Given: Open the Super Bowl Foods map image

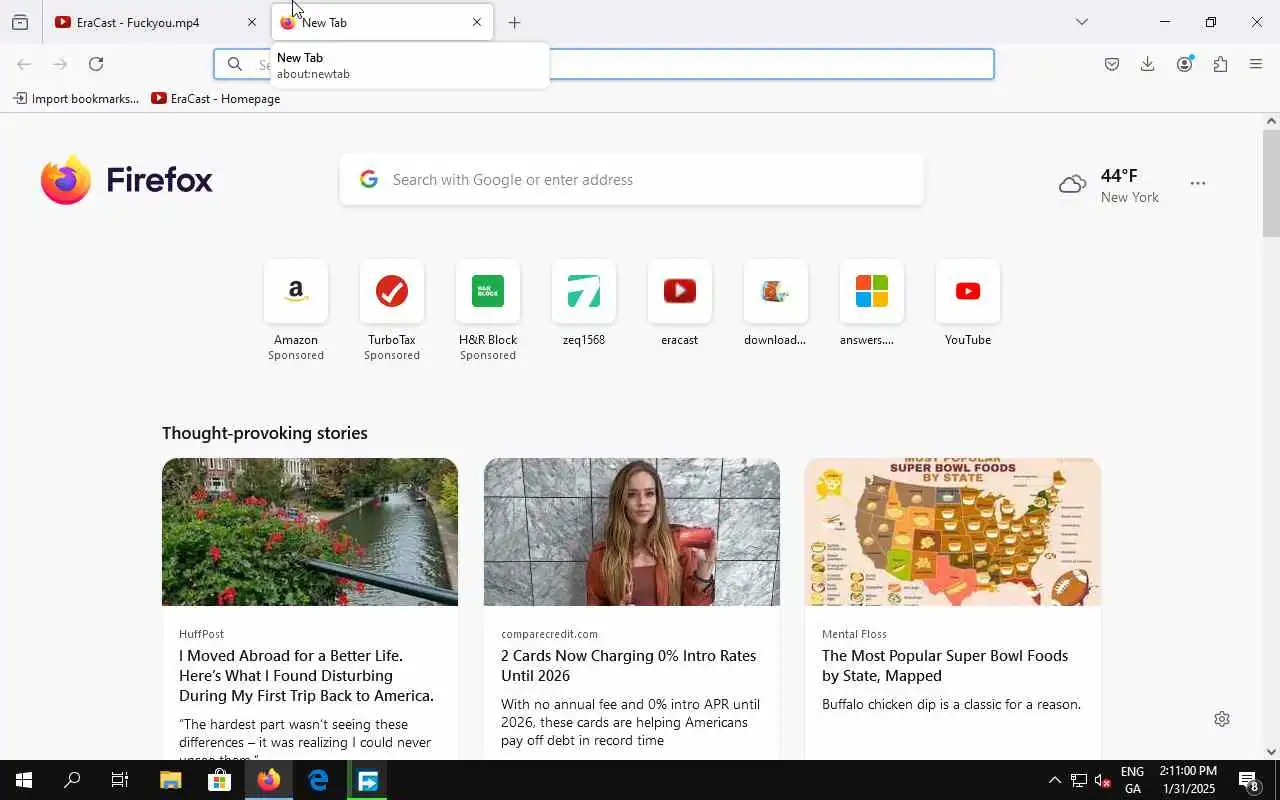Looking at the screenshot, I should tap(953, 532).
